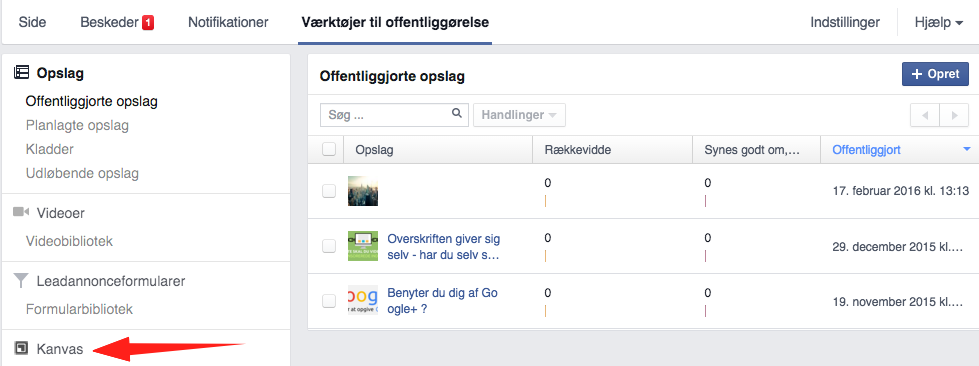Open Offentliggjorte opslag in sidebar

pos(92,101)
